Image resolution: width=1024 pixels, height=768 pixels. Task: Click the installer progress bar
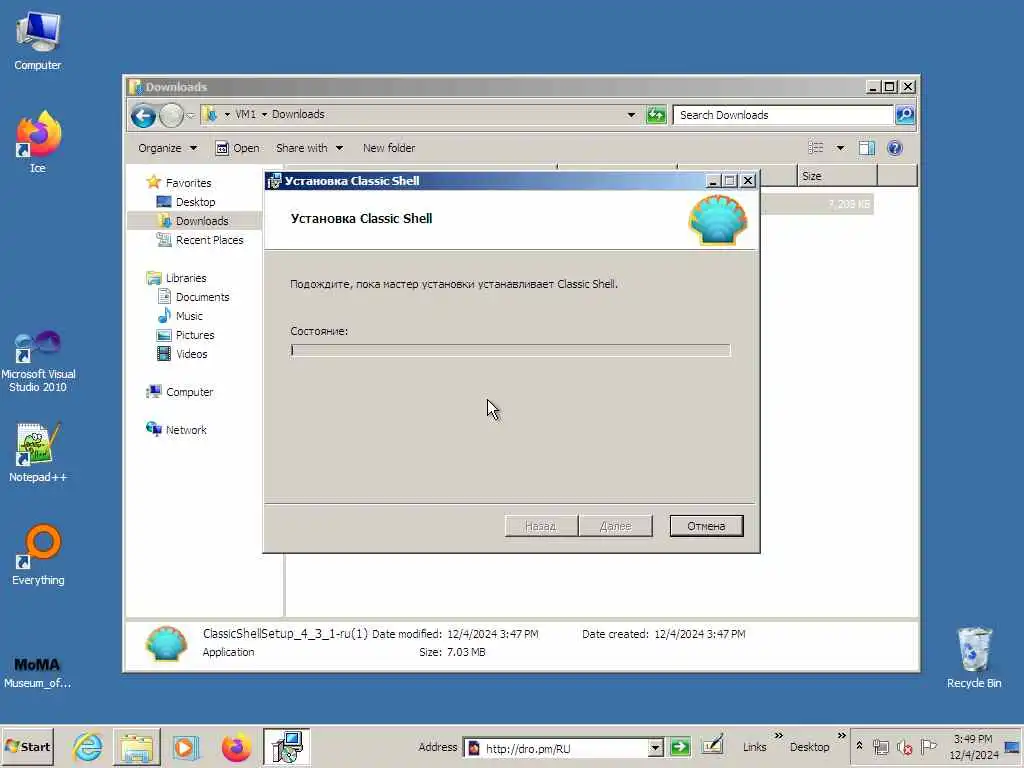[510, 351]
